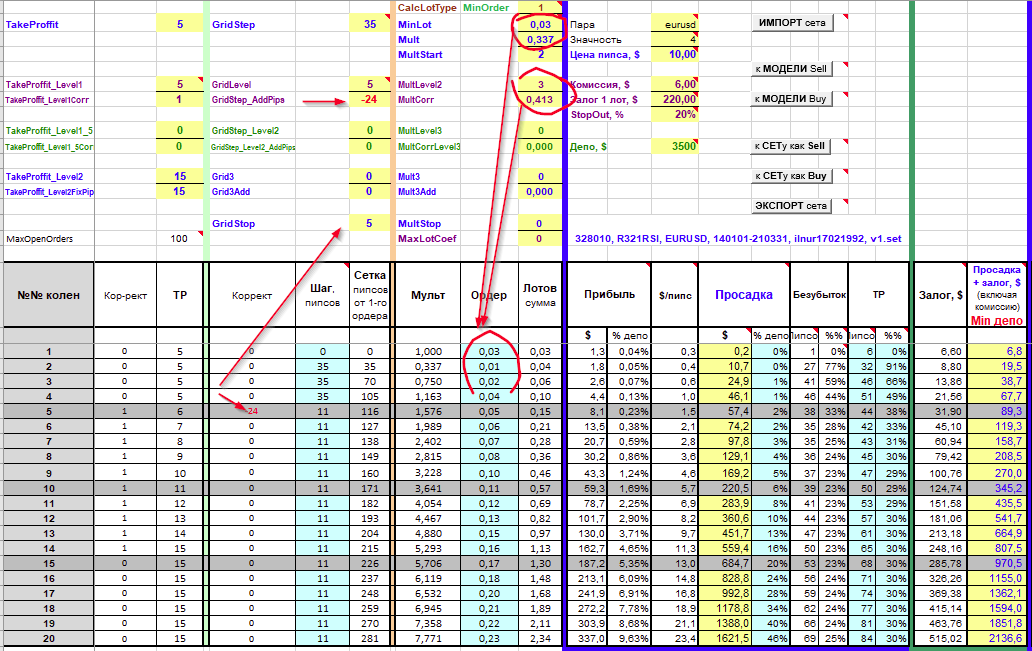Click the Ордер column header
The width and height of the screenshot is (1032, 651).
[489, 295]
